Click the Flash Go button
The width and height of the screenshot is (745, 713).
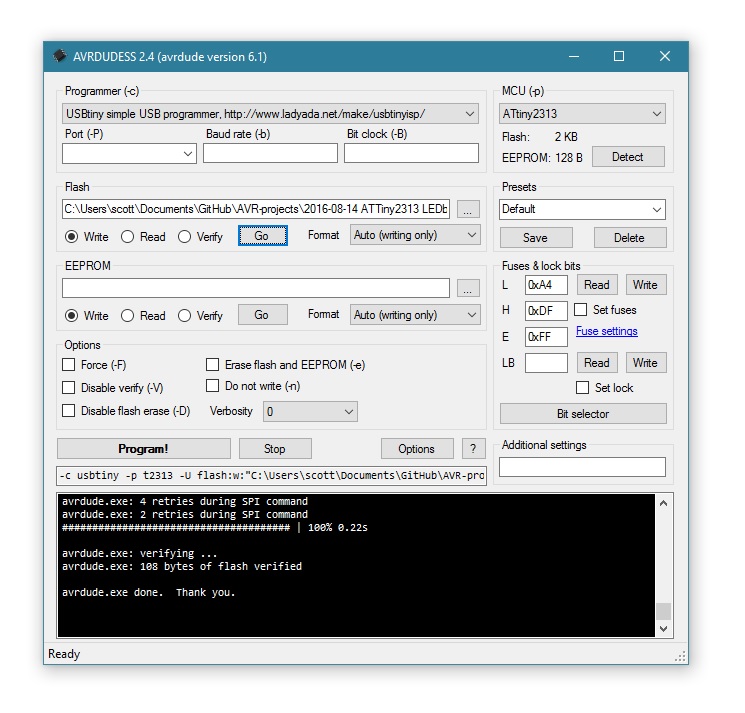pyautogui.click(x=262, y=236)
